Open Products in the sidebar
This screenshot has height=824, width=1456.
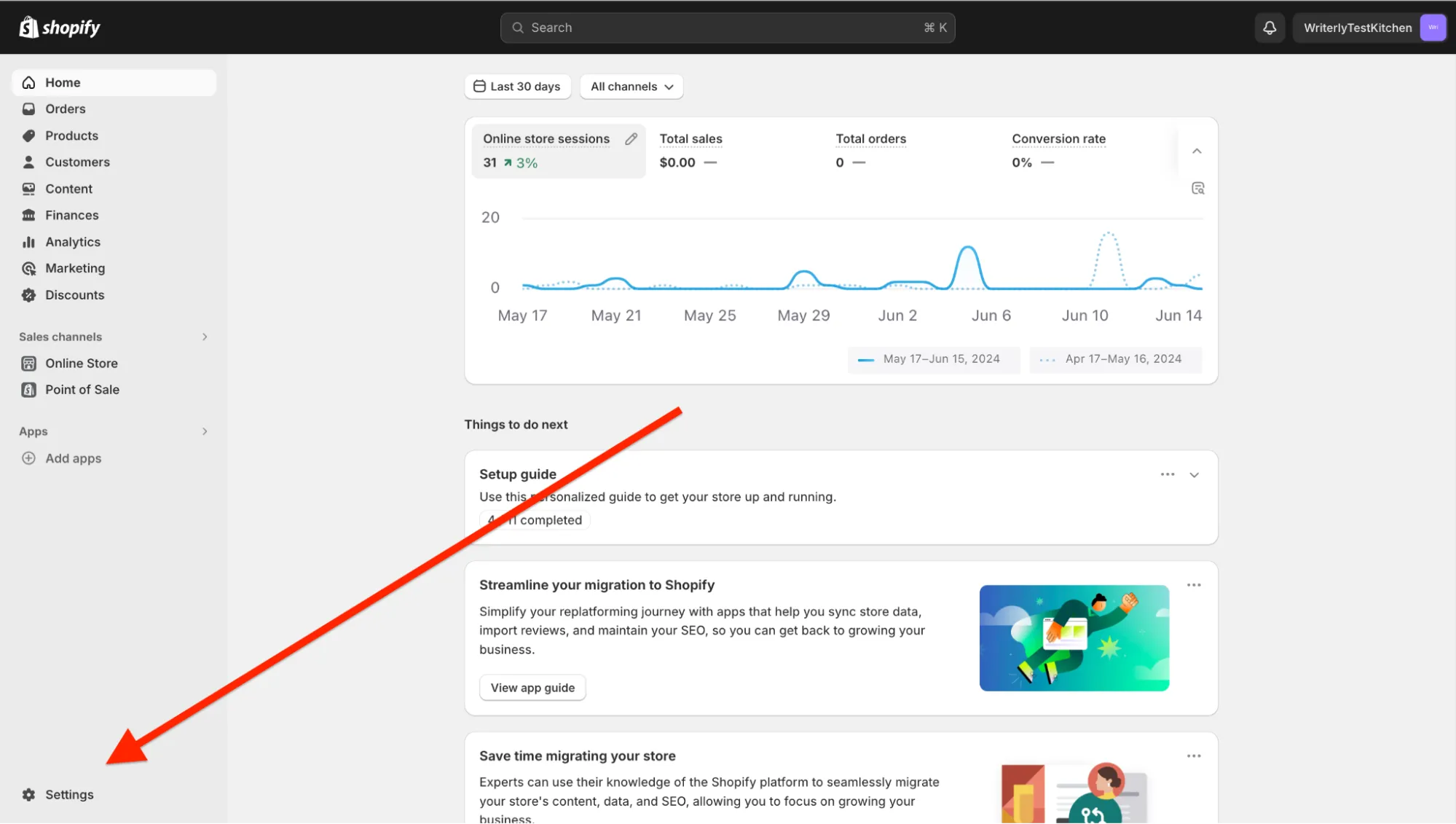[114, 136]
